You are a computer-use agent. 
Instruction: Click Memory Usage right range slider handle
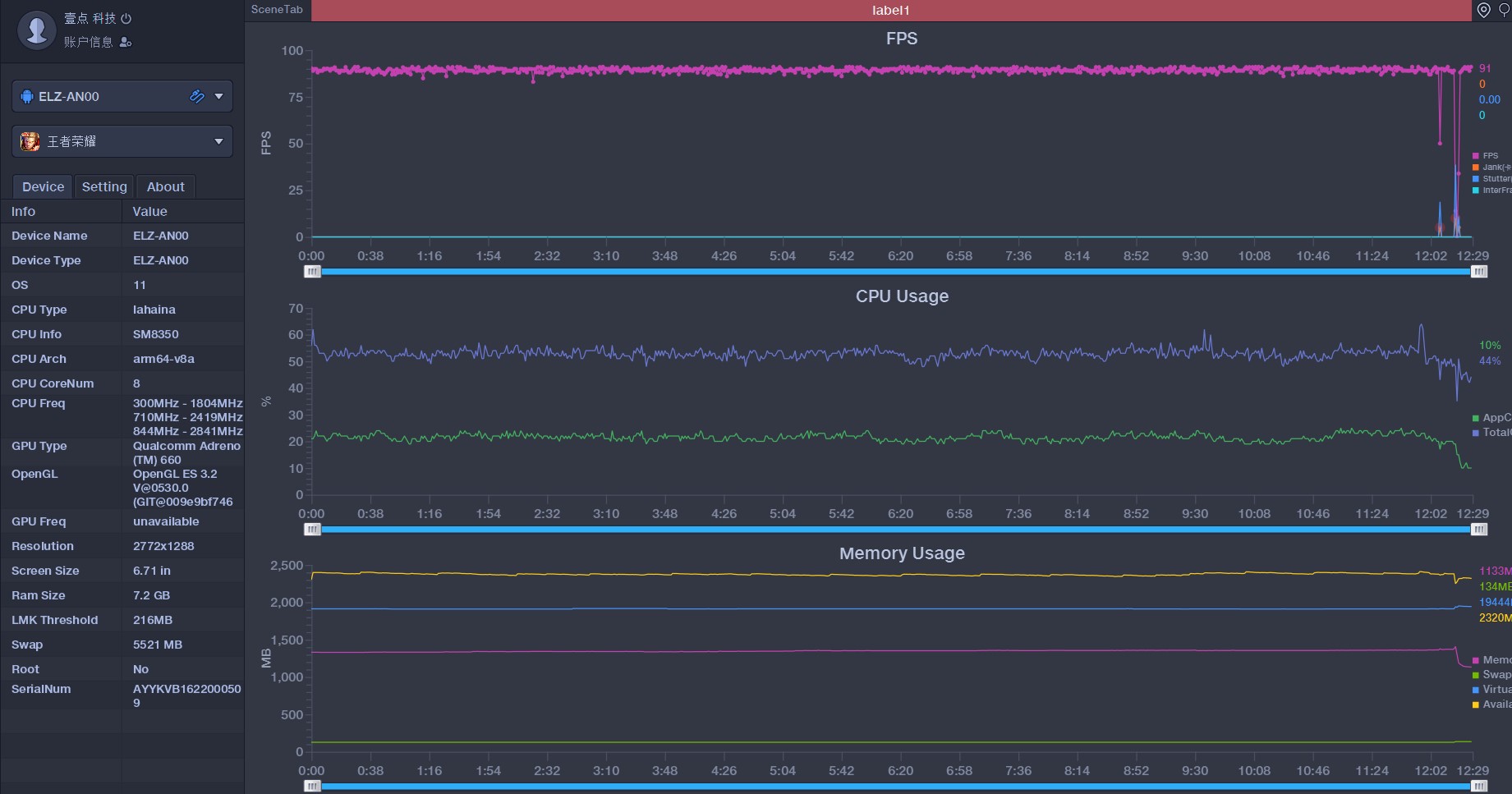pyautogui.click(x=1479, y=787)
